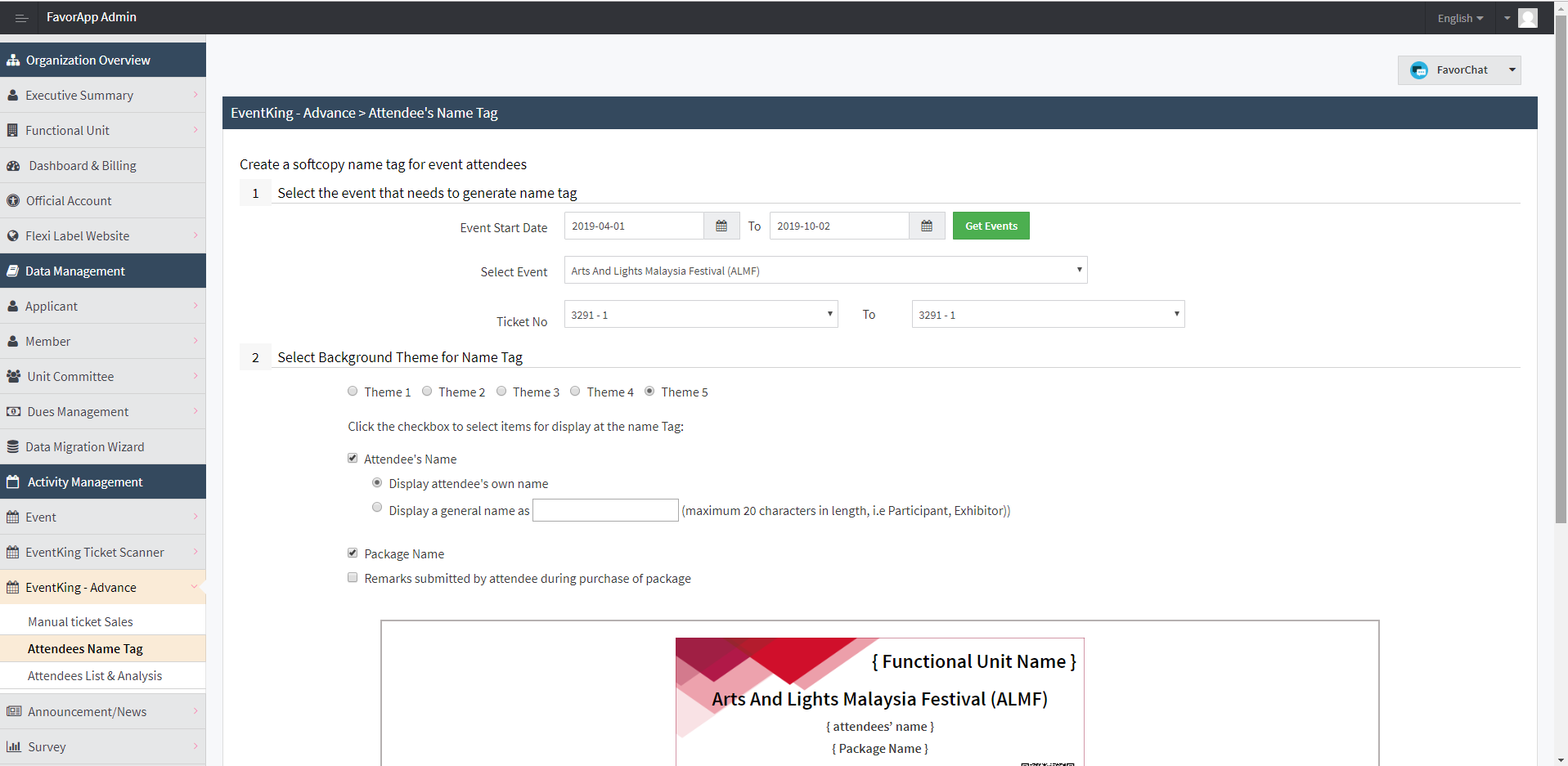Click the Unit Committee group icon
Viewport: 1568px width, 766px height.
pyautogui.click(x=14, y=377)
